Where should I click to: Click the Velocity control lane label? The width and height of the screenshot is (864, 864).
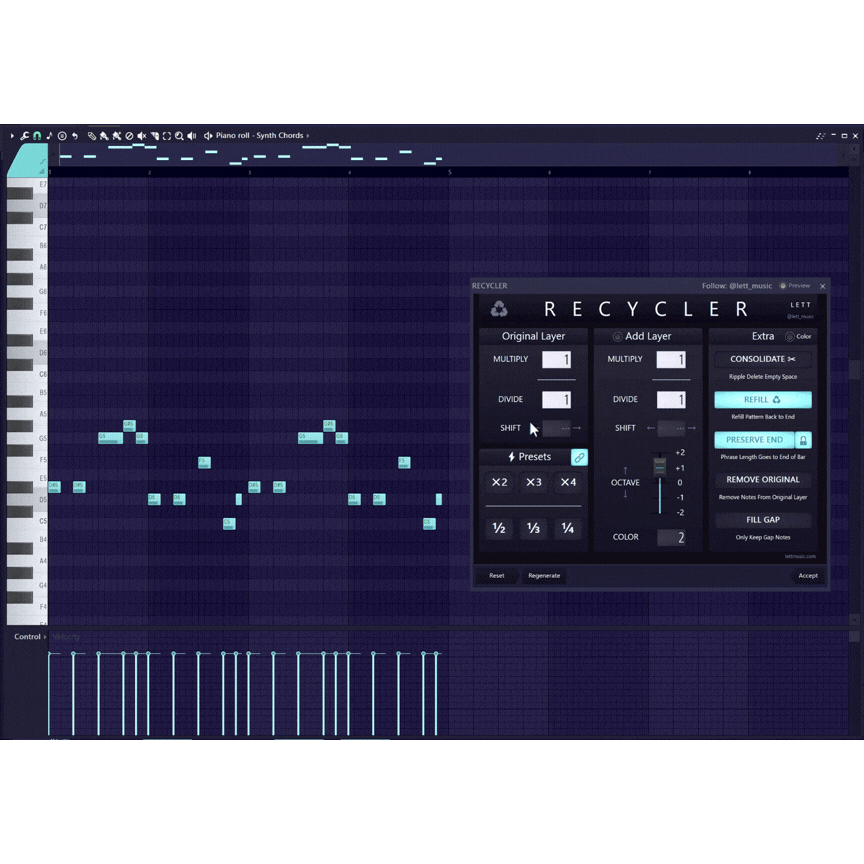[66, 637]
